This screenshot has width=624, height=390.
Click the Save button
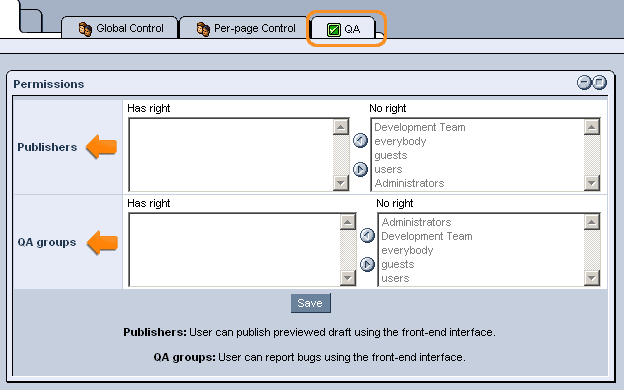tap(310, 303)
